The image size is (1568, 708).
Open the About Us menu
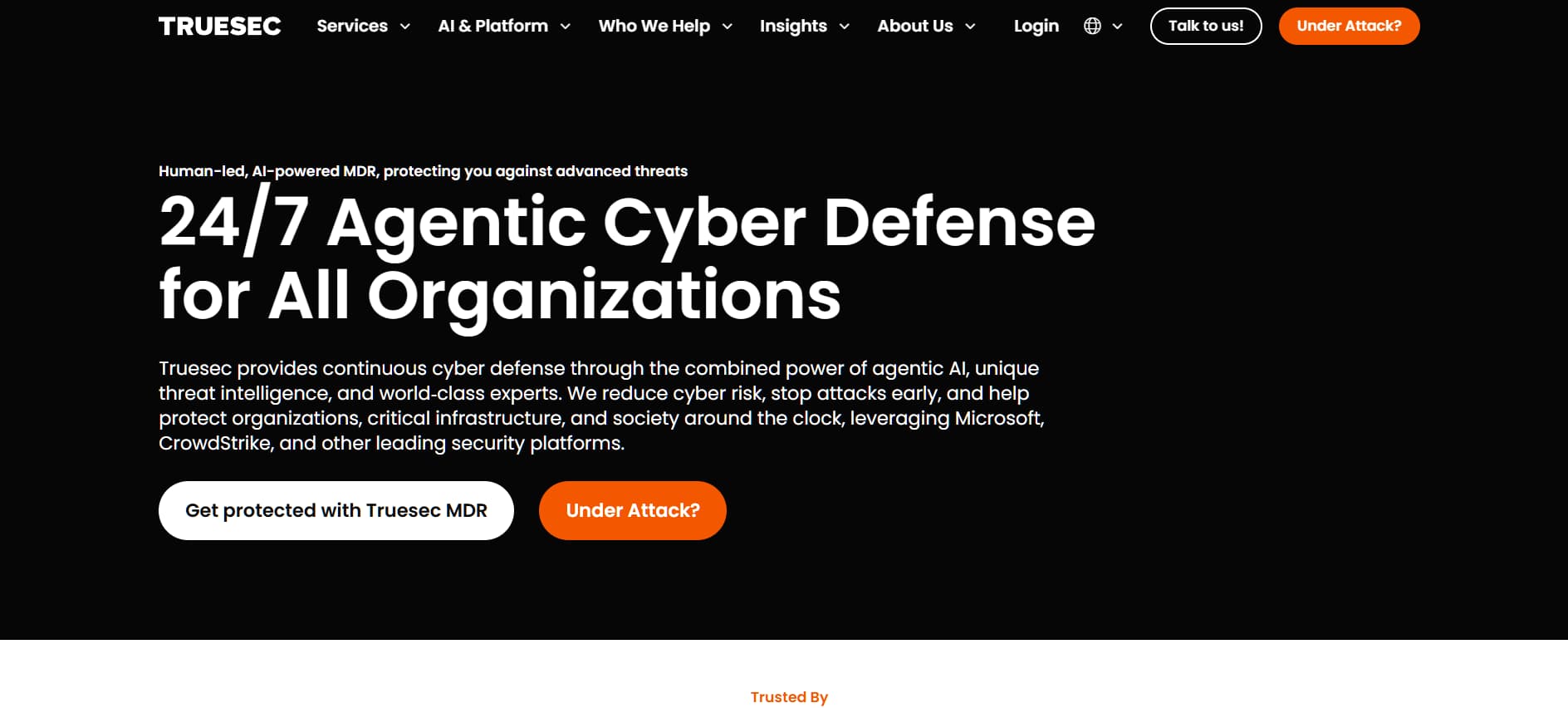click(915, 26)
